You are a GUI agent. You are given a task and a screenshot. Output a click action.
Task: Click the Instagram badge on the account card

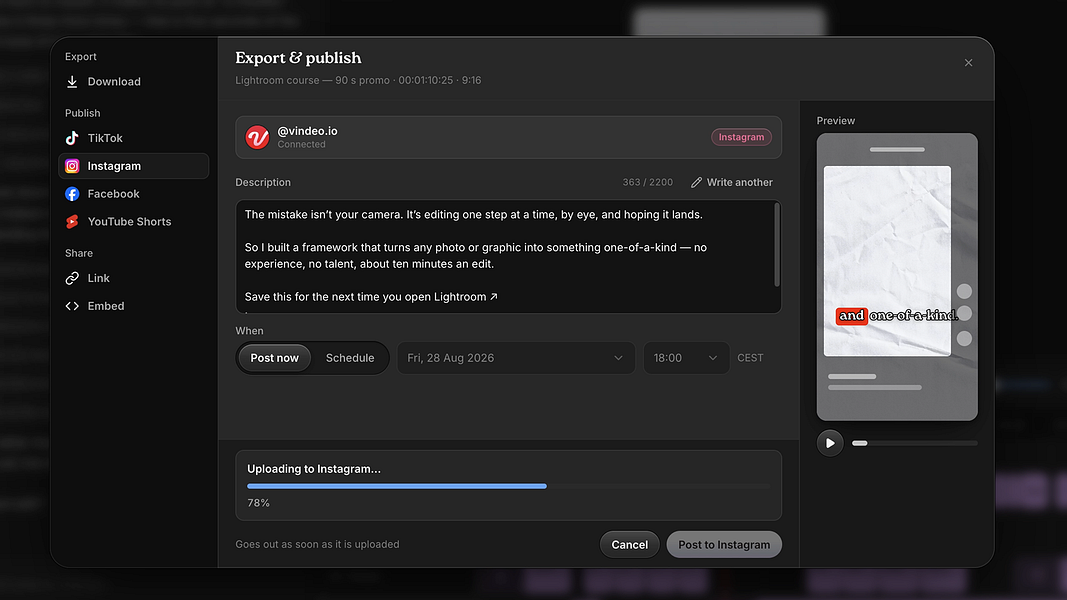pyautogui.click(x=741, y=137)
